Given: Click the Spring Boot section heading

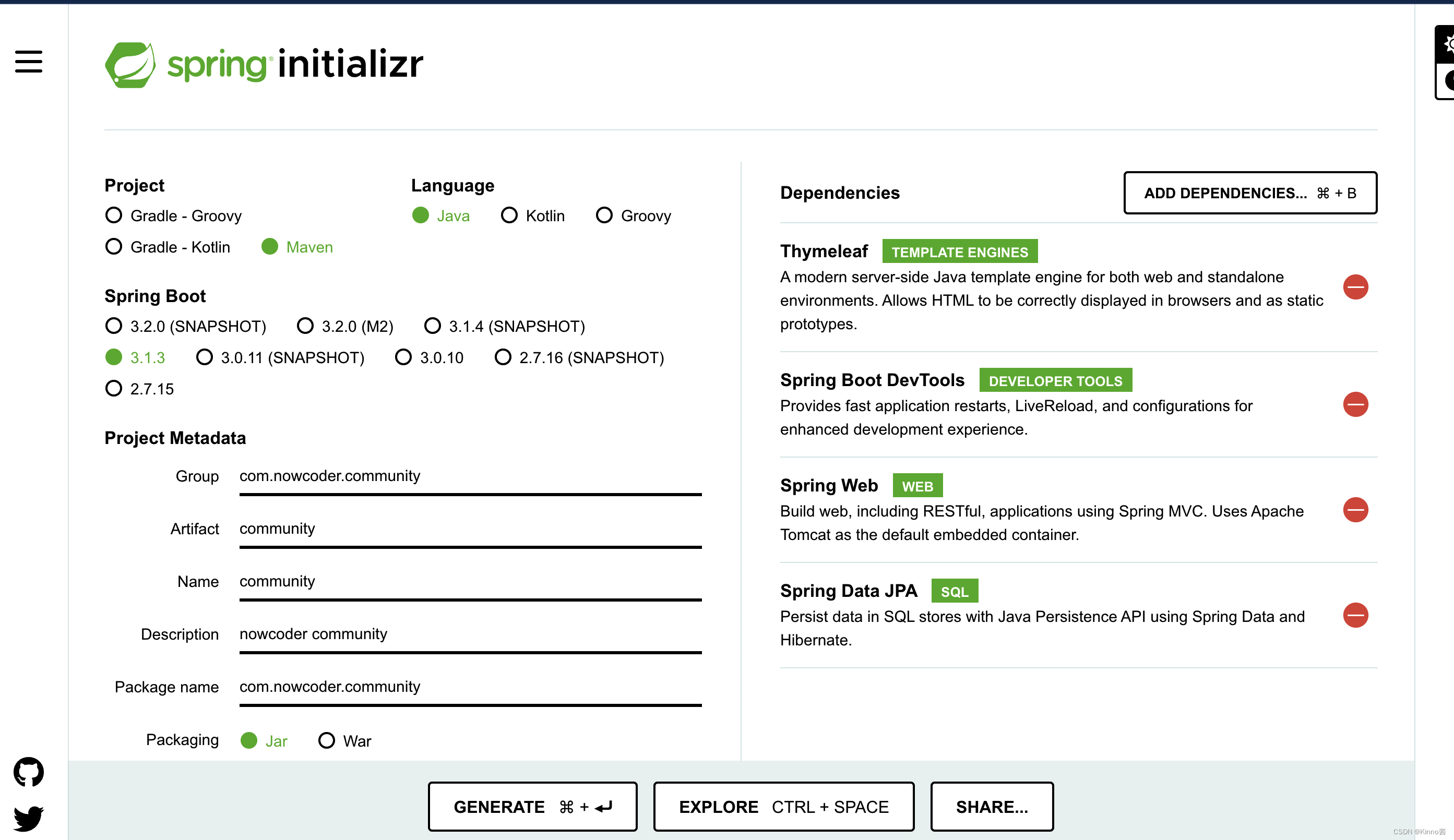Looking at the screenshot, I should [154, 296].
